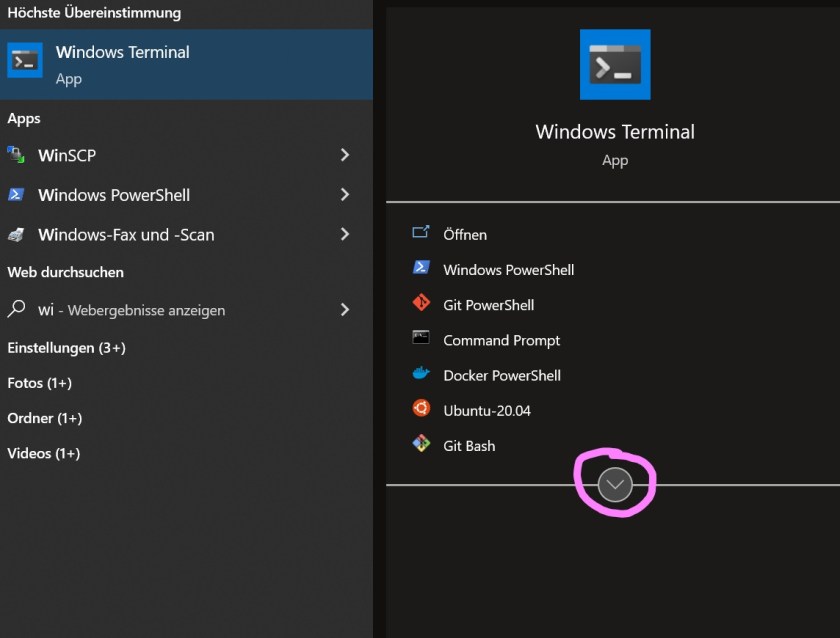Choose Command Prompt from the profile list
Viewport: 840px width, 638px height.
click(501, 340)
